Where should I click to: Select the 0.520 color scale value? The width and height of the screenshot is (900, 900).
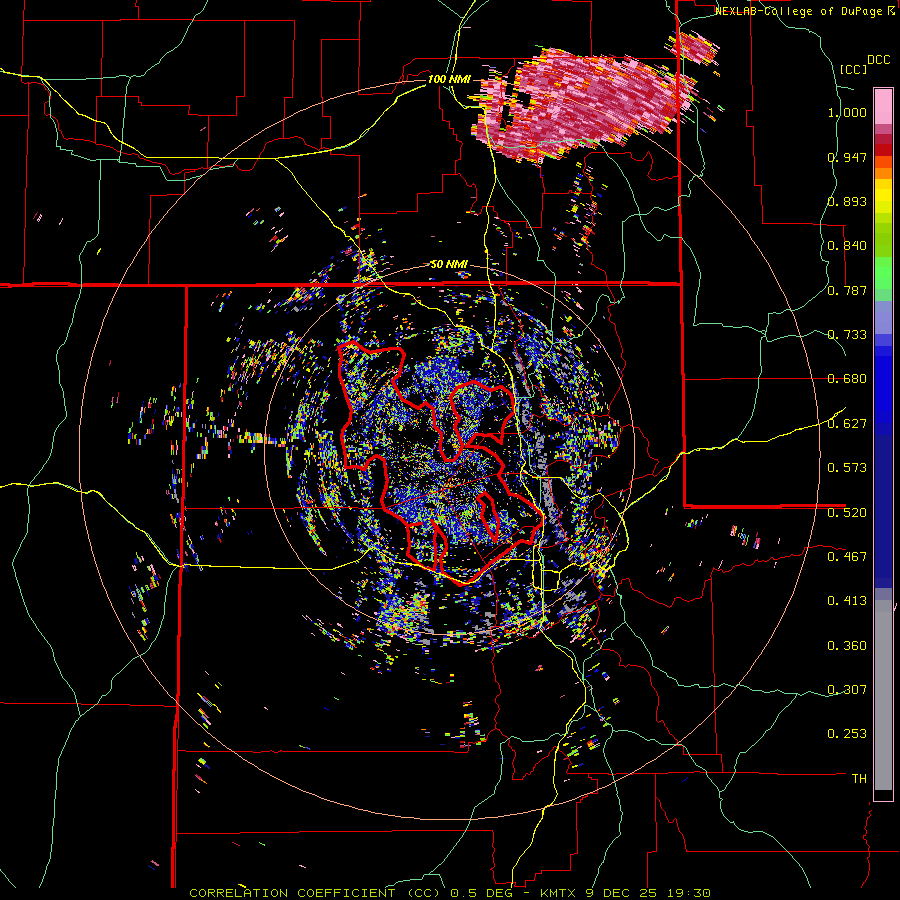847,512
